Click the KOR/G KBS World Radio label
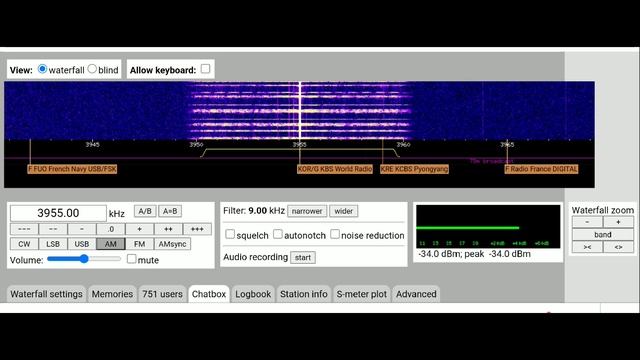 point(335,169)
